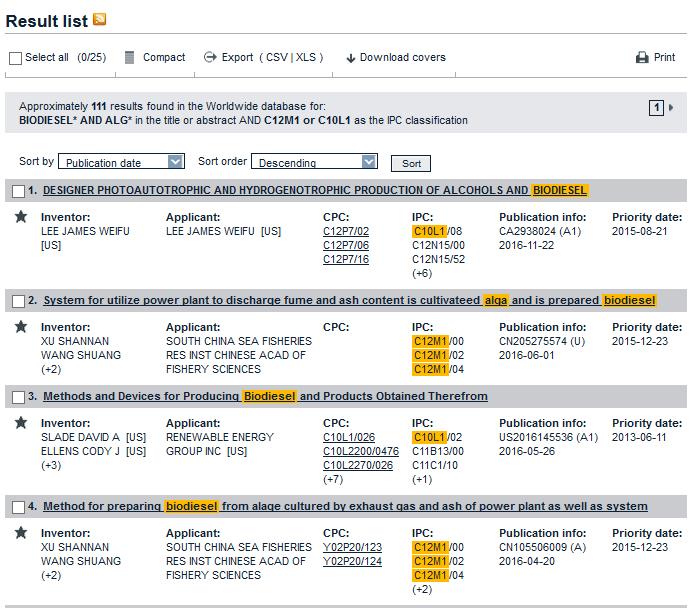Check the box for result 3

click(18, 397)
